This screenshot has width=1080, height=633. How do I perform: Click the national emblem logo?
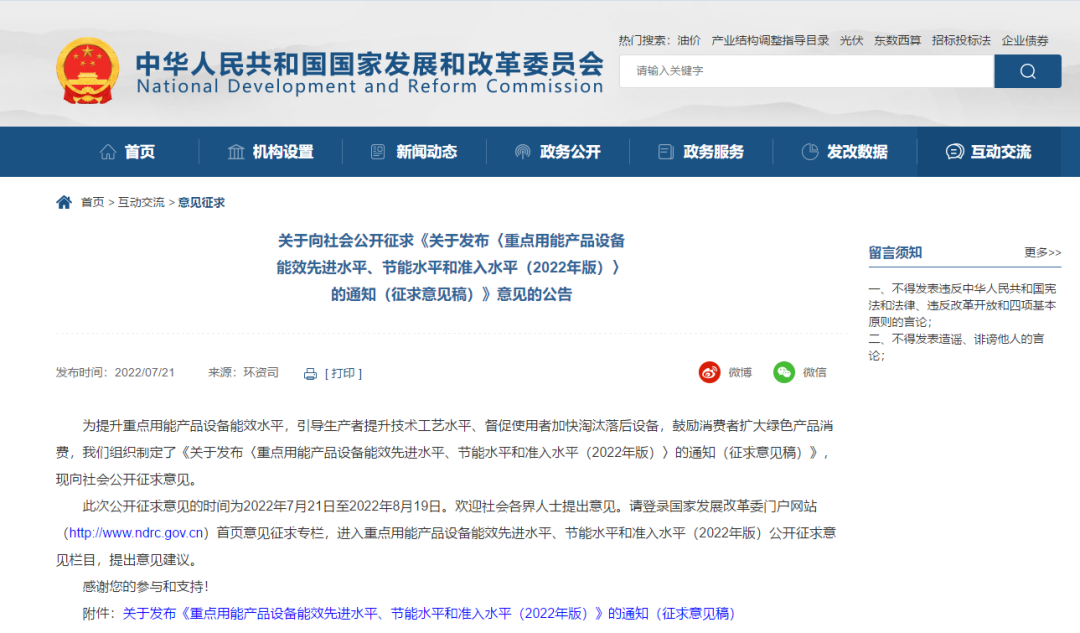(87, 72)
